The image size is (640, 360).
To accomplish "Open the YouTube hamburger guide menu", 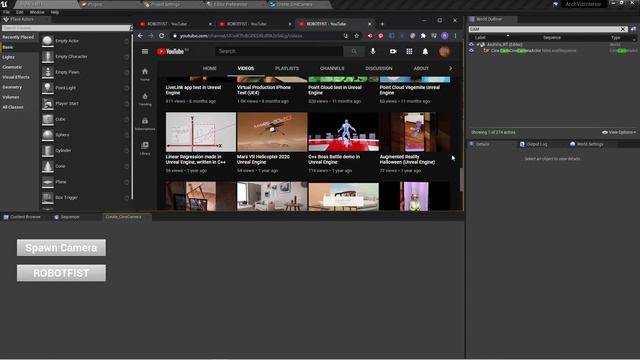I will (x=145, y=51).
